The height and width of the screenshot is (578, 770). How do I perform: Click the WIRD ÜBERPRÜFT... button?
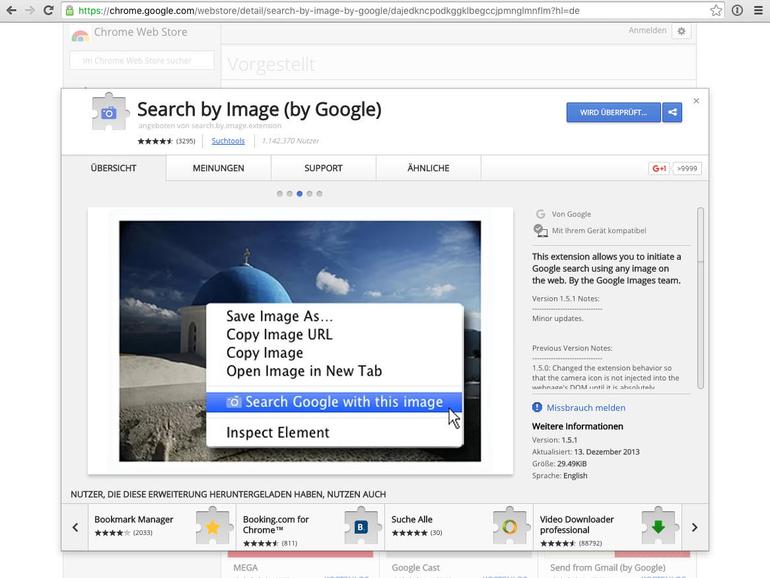point(613,112)
